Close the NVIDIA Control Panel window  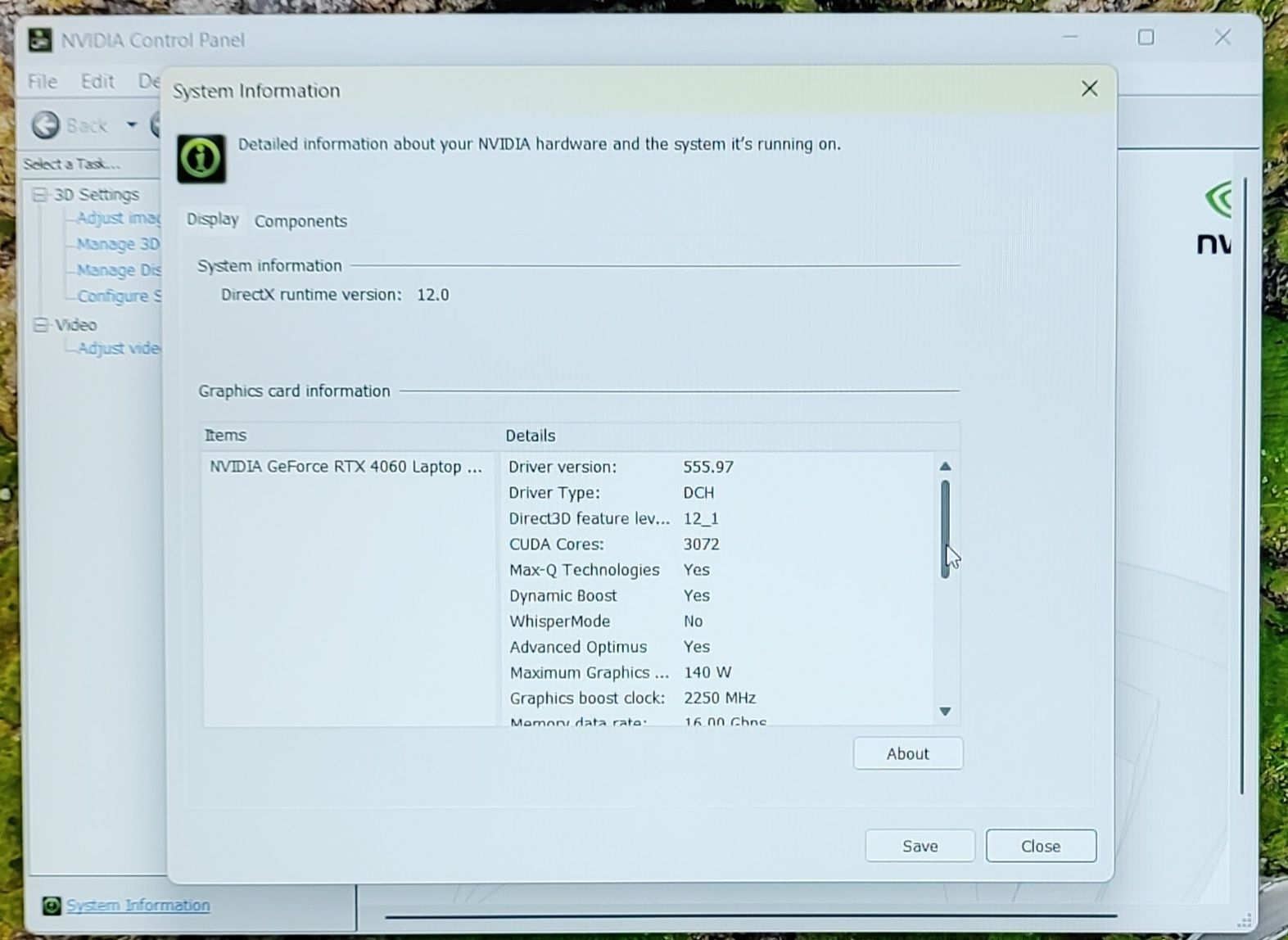pos(1222,38)
